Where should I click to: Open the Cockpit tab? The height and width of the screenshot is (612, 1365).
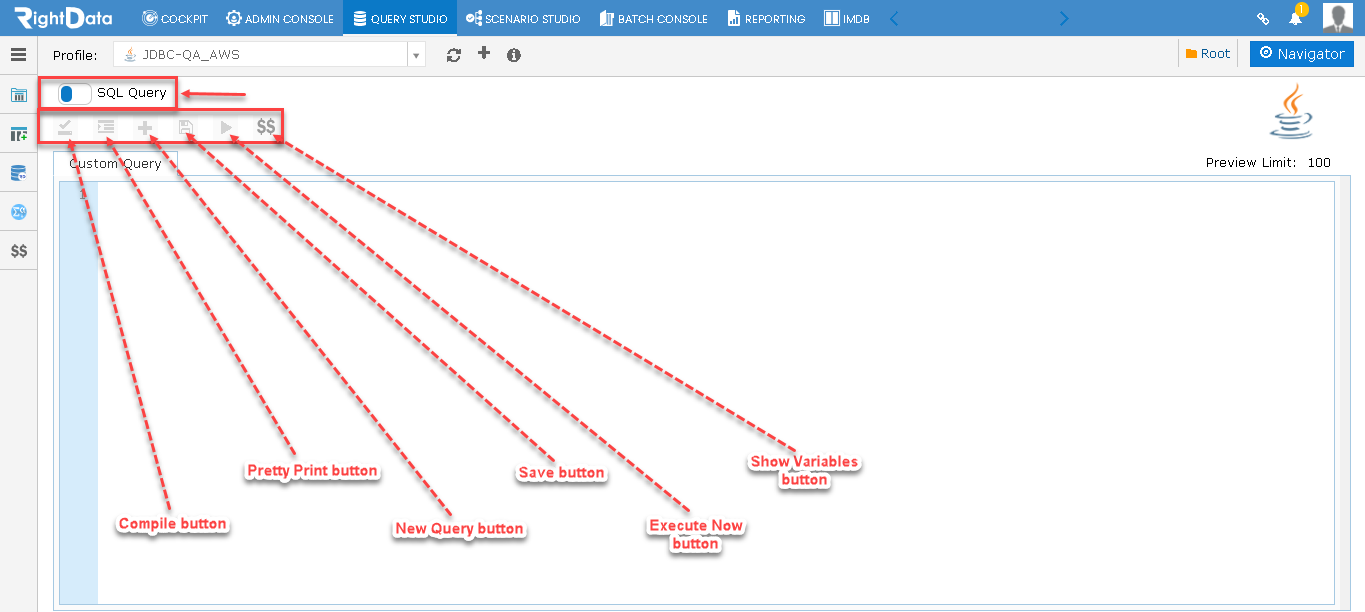click(x=175, y=18)
